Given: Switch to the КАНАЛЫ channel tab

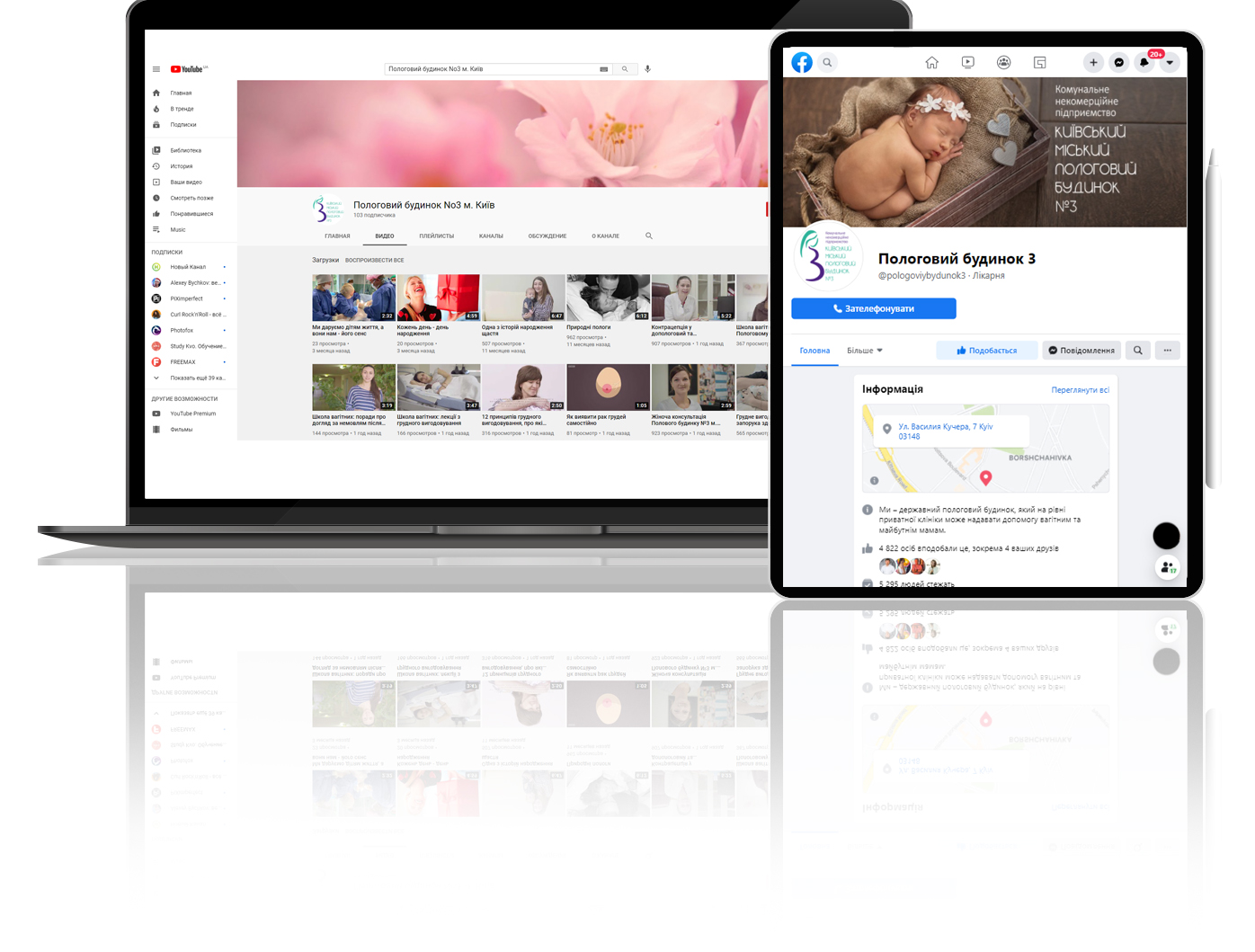Looking at the screenshot, I should [x=491, y=236].
